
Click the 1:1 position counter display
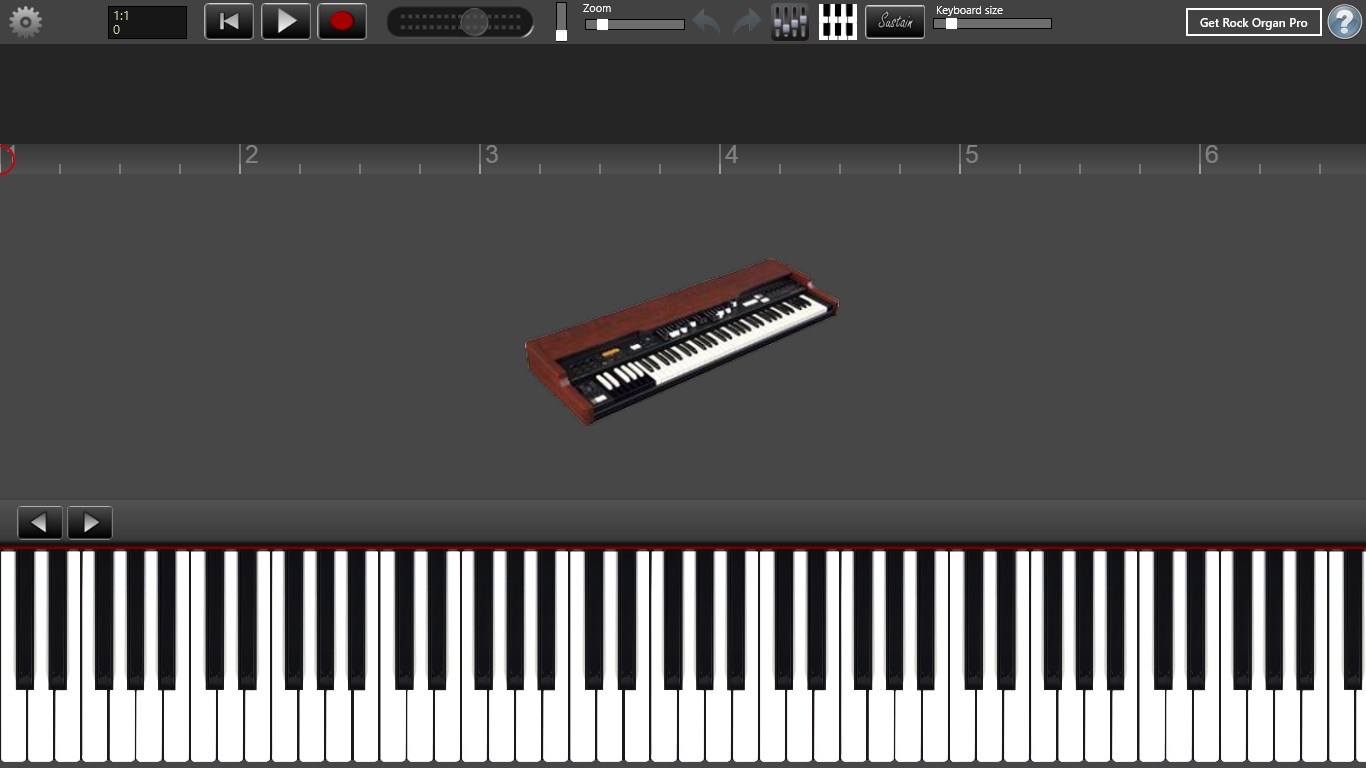[x=147, y=22]
